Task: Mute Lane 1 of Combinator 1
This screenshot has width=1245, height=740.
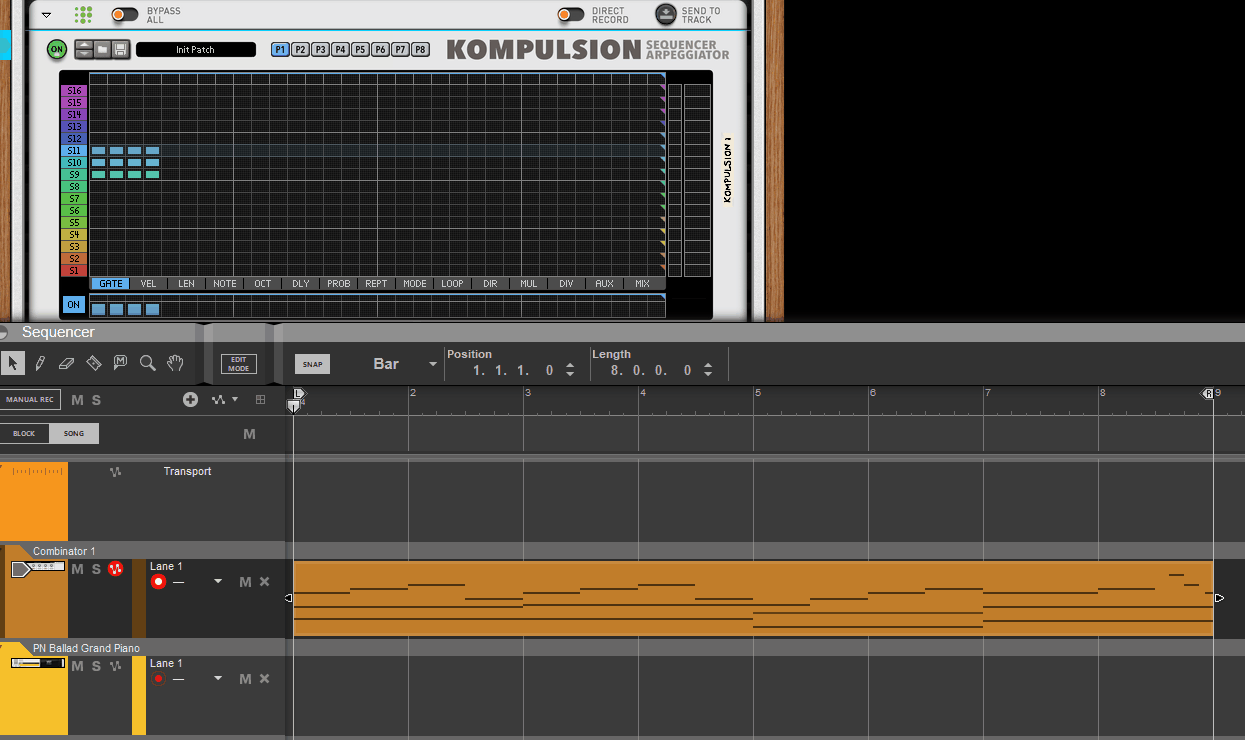Action: 245,582
